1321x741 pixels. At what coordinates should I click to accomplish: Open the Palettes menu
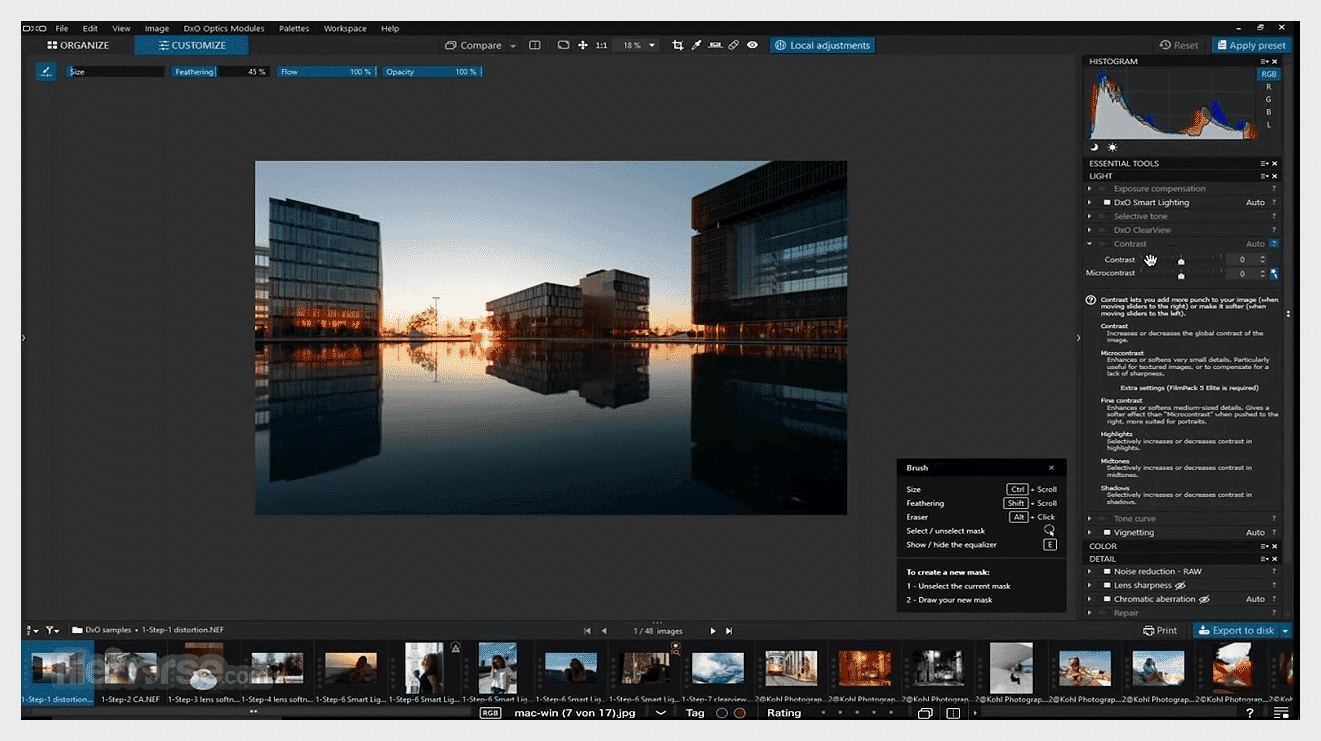294,28
